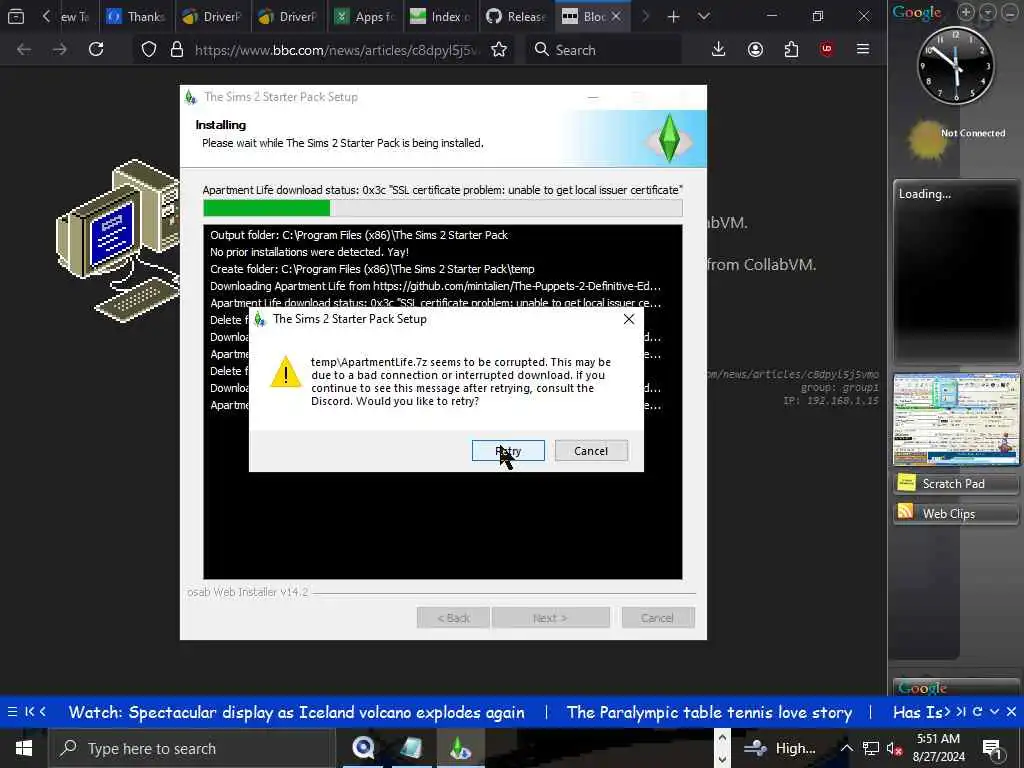Screen dimensions: 1024x768
Task: Show hidden system tray icons
Action: click(846, 748)
